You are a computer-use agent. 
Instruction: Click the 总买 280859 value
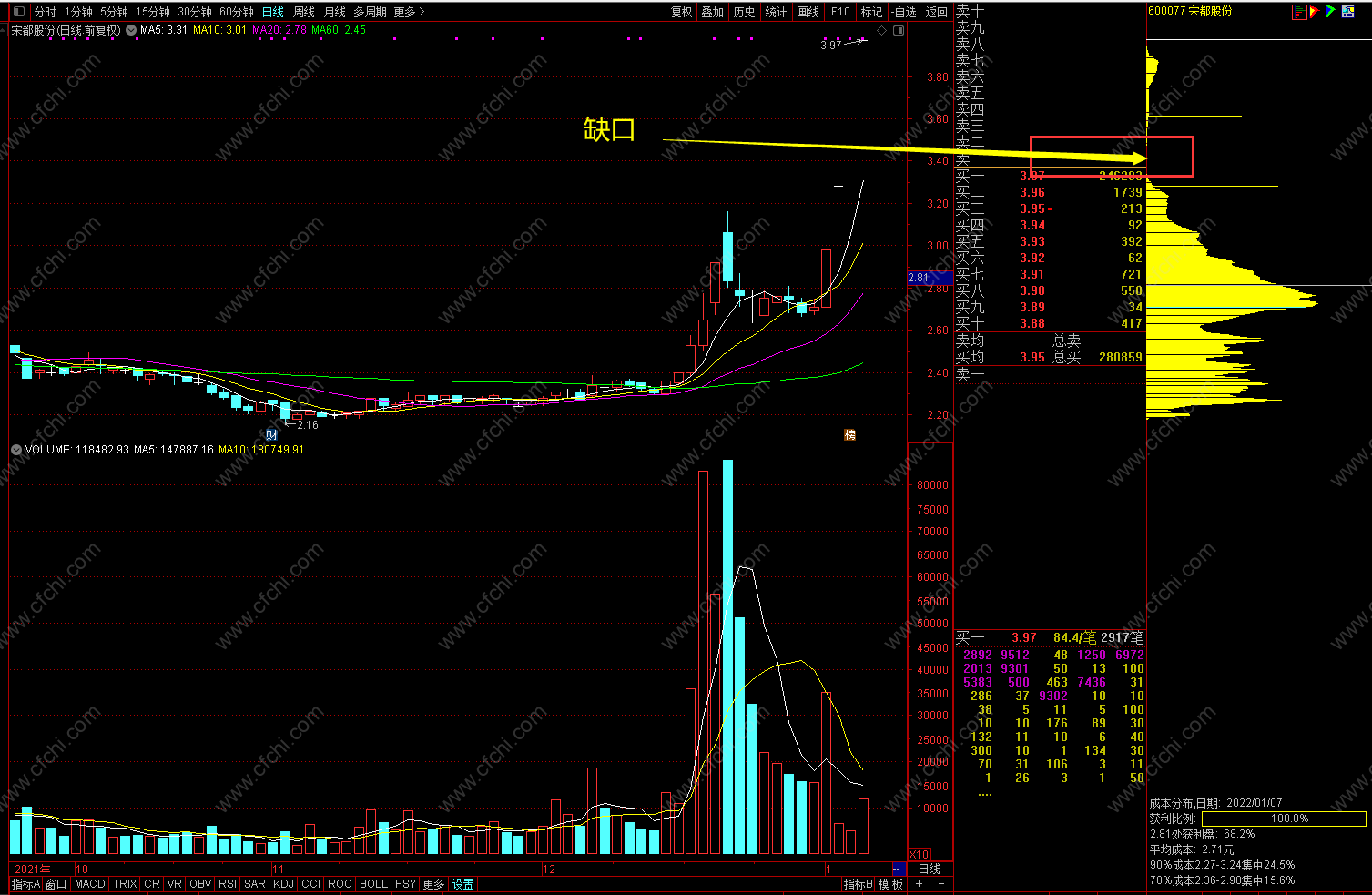pyautogui.click(x=1120, y=357)
